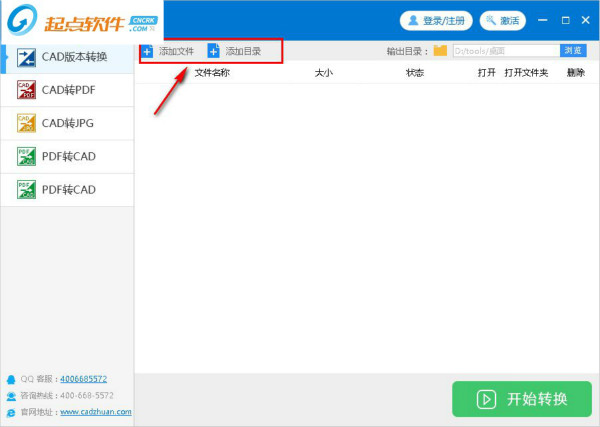
Task: Click the CAD版本转换 arrows icon
Action: [26, 57]
